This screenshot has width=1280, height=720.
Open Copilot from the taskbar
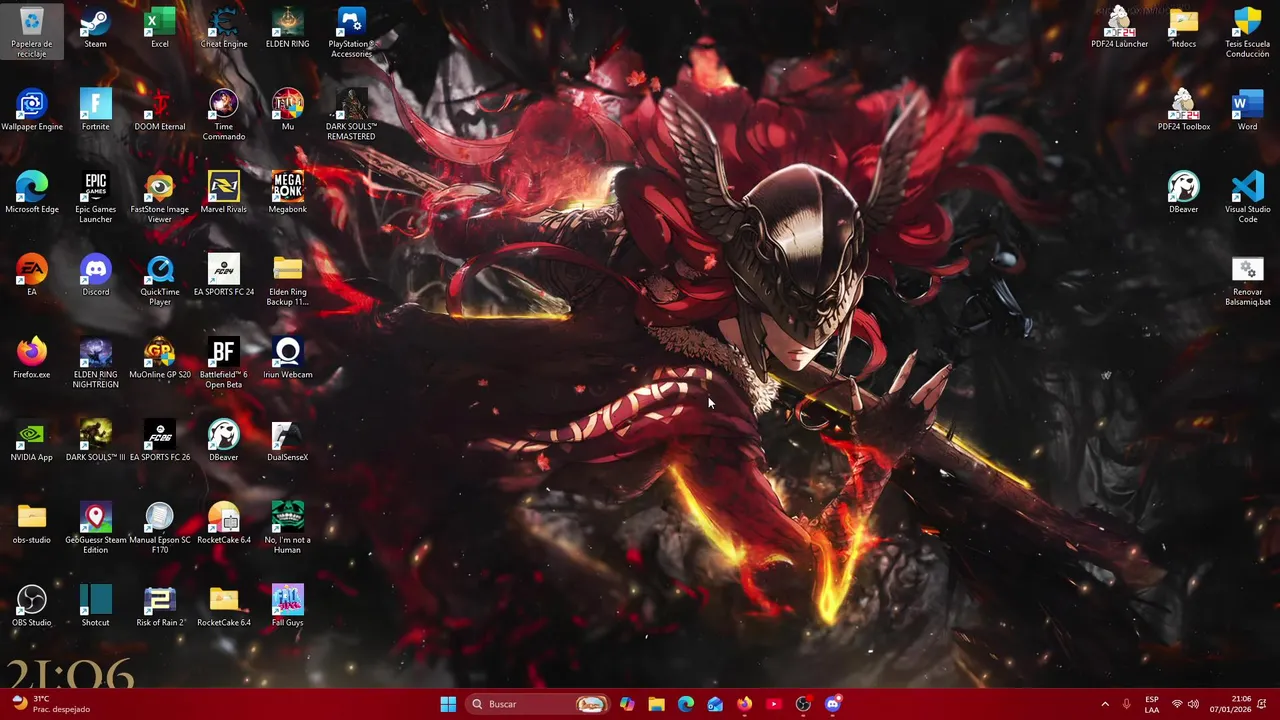(627, 704)
